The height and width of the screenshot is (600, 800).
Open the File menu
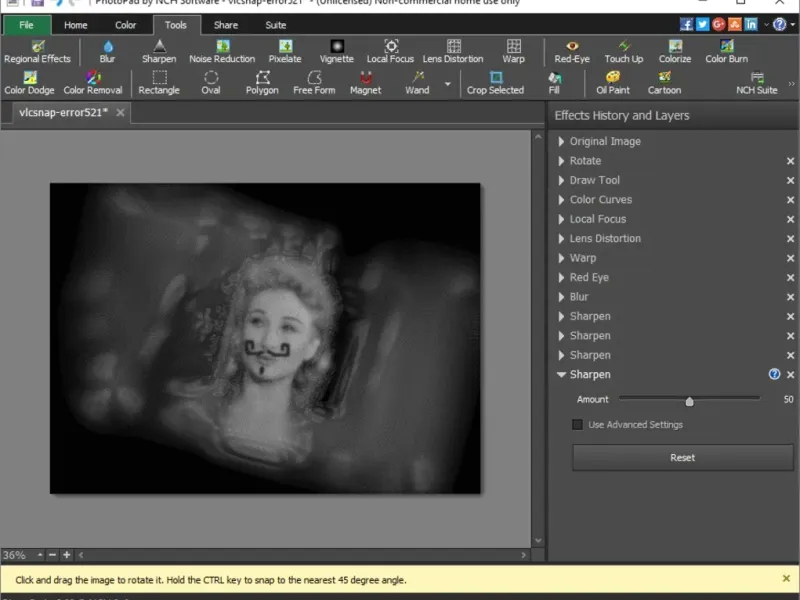26,25
